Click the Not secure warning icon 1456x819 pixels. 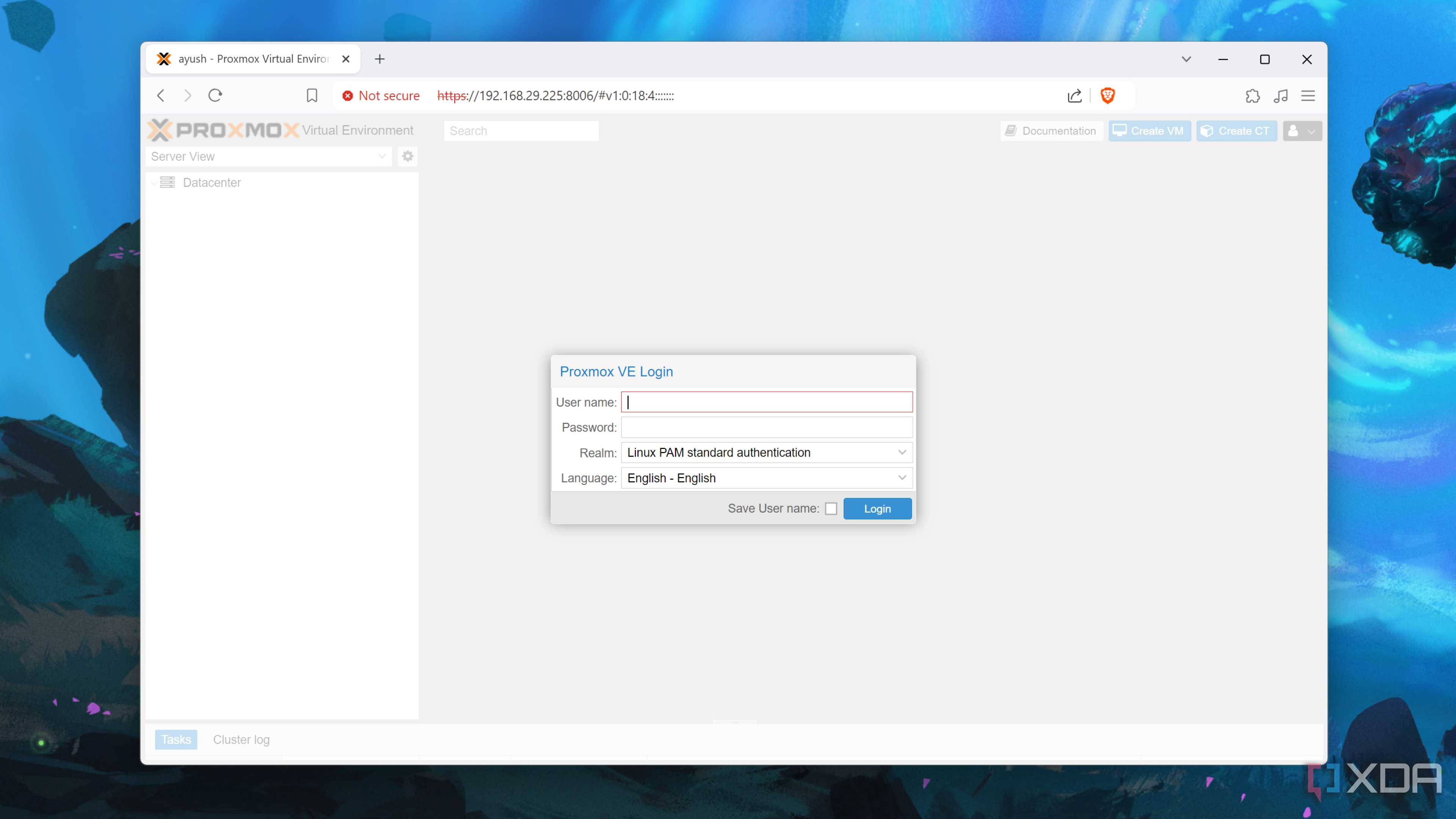click(348, 96)
